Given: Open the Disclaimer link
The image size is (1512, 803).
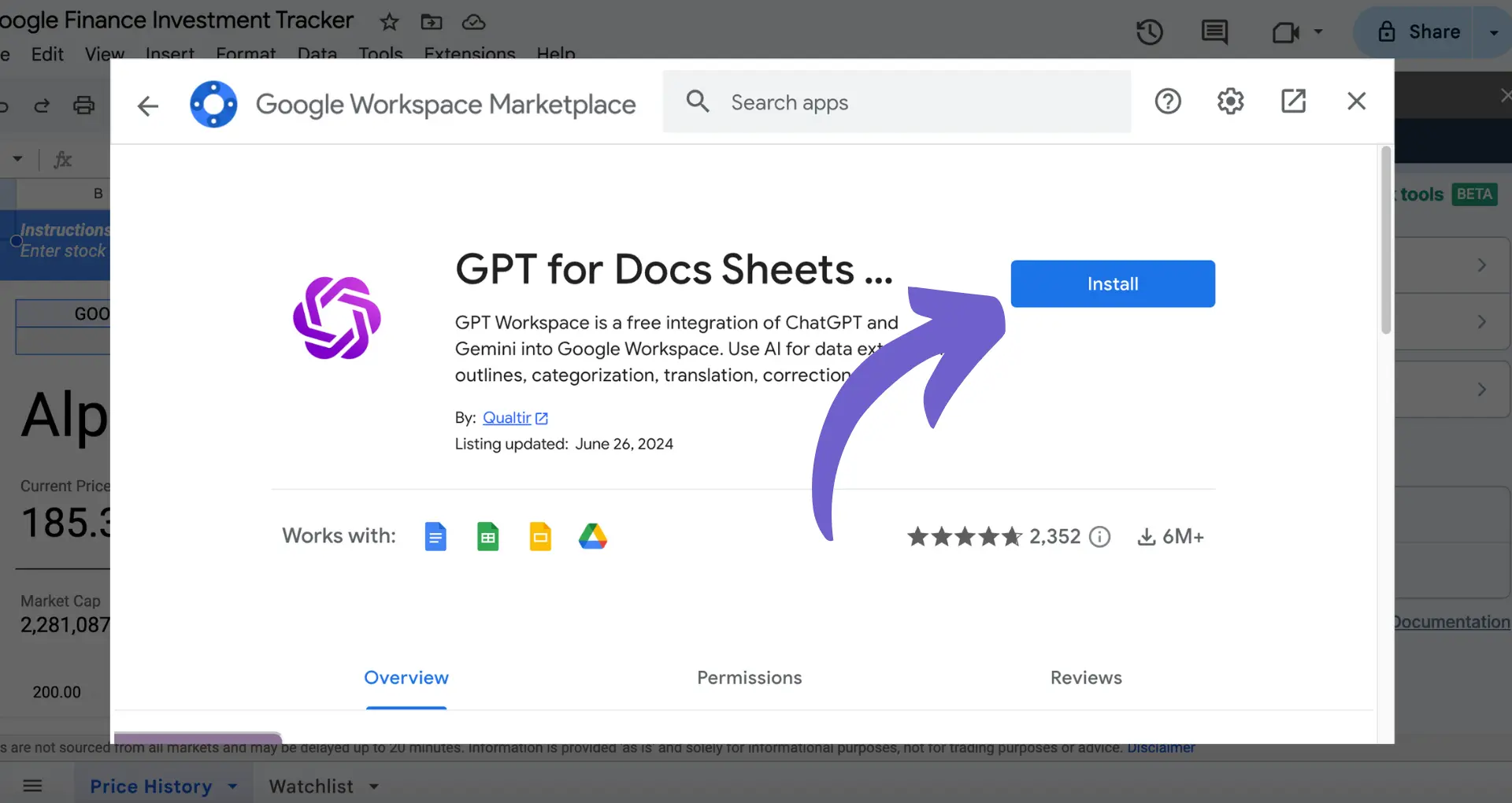Looking at the screenshot, I should click(1161, 748).
